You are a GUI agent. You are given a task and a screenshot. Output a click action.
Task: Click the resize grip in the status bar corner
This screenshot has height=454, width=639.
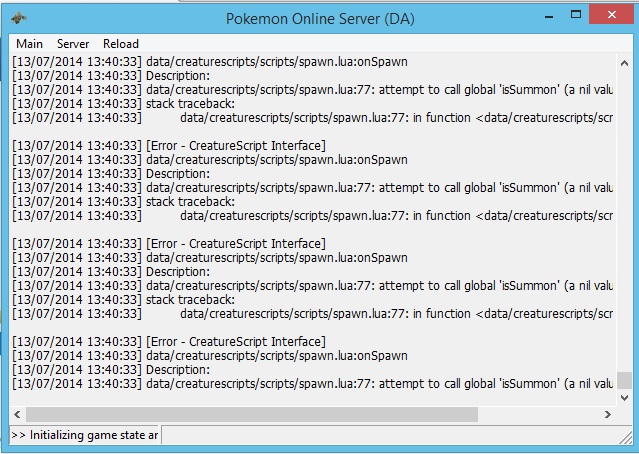[626, 438]
